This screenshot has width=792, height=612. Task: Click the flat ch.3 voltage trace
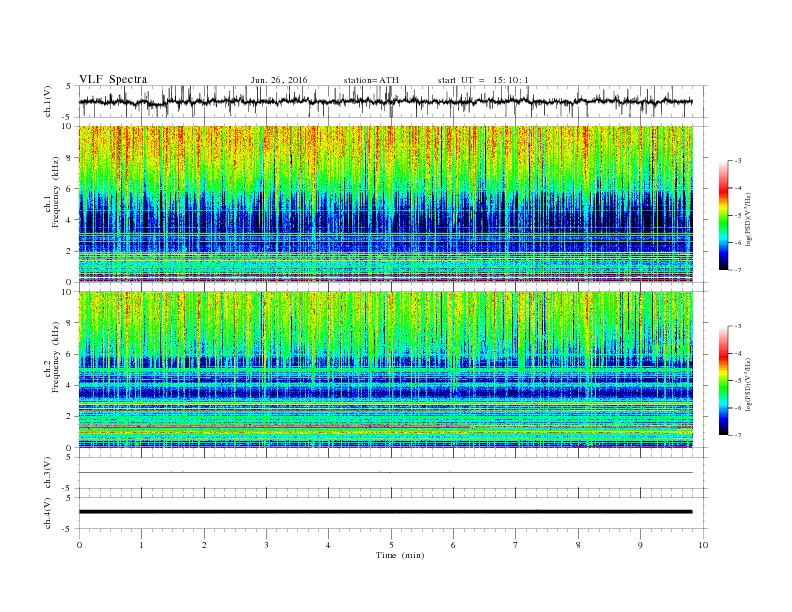pyautogui.click(x=385, y=473)
